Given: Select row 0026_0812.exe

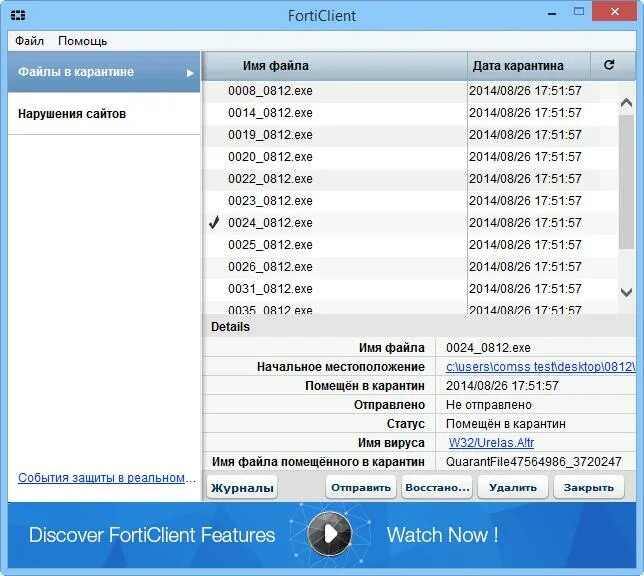Looking at the screenshot, I should point(411,267).
